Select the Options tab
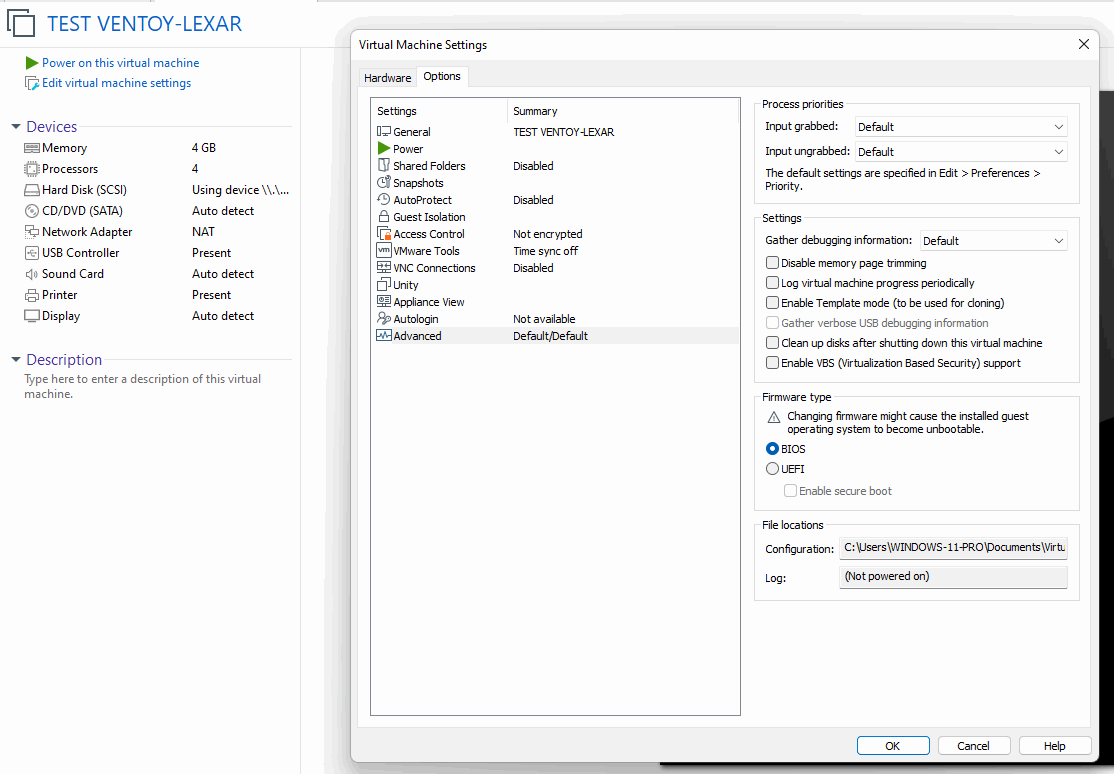This screenshot has width=1114, height=774. tap(442, 76)
